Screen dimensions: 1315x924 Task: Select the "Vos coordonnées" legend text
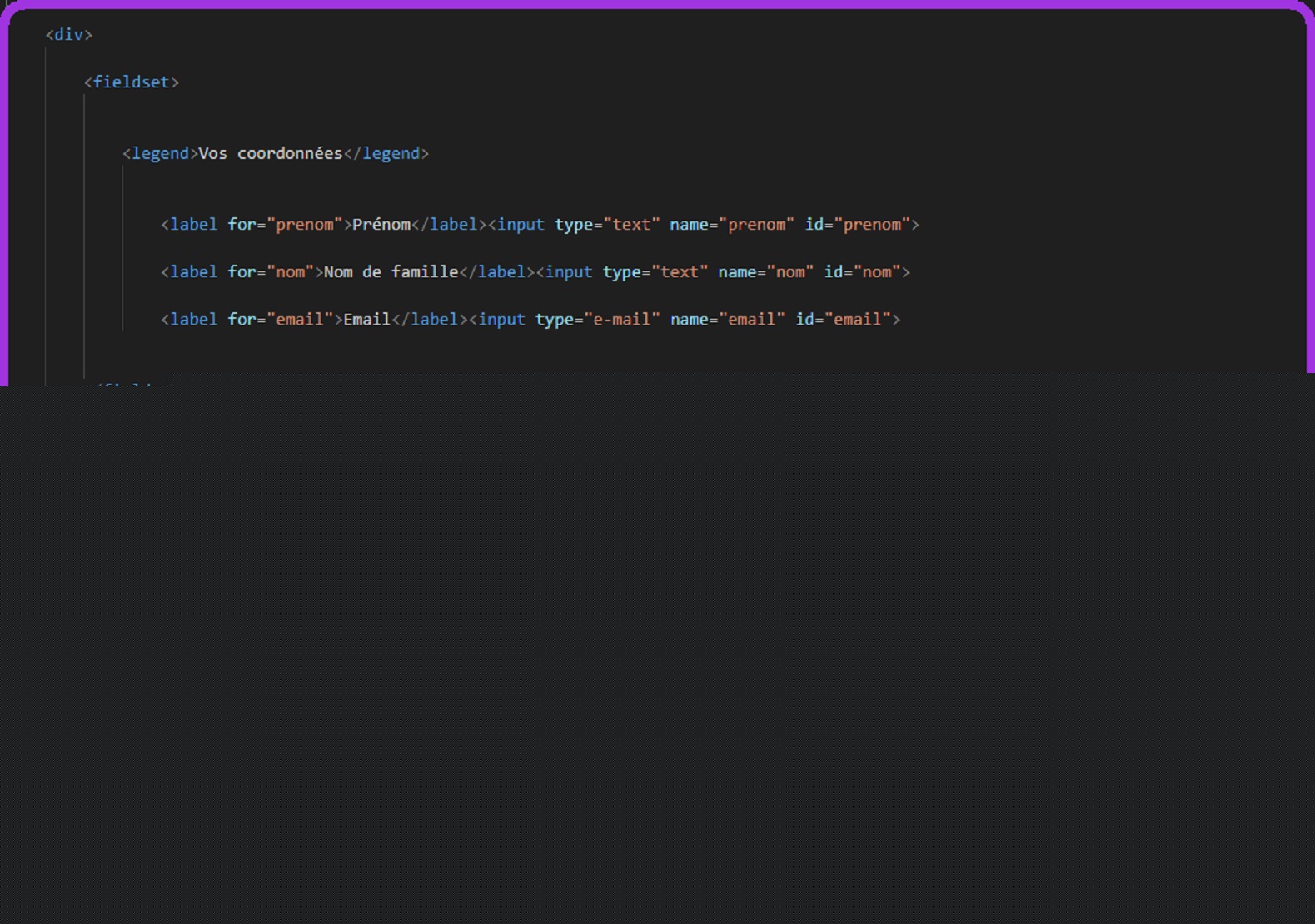(270, 154)
